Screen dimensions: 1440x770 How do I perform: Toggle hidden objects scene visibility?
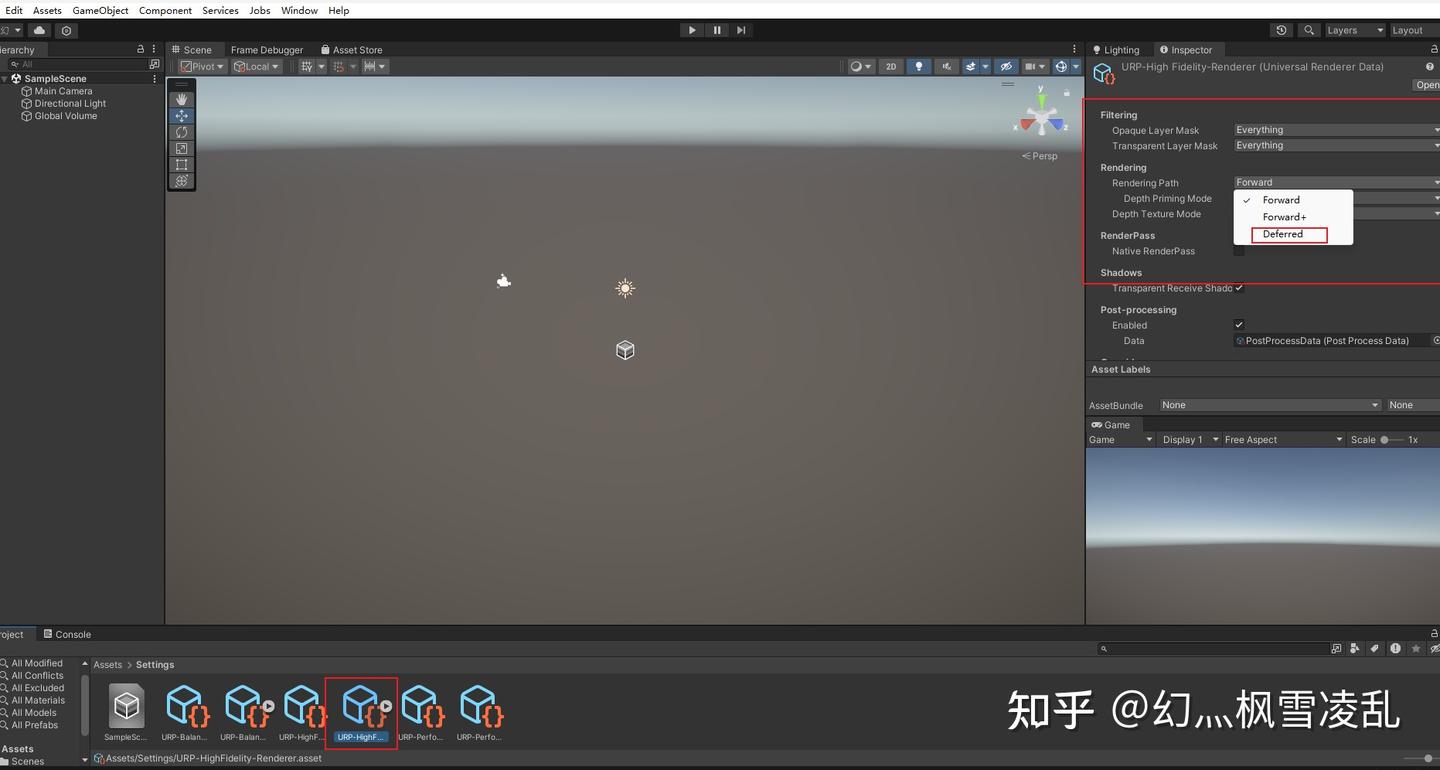tap(1006, 67)
